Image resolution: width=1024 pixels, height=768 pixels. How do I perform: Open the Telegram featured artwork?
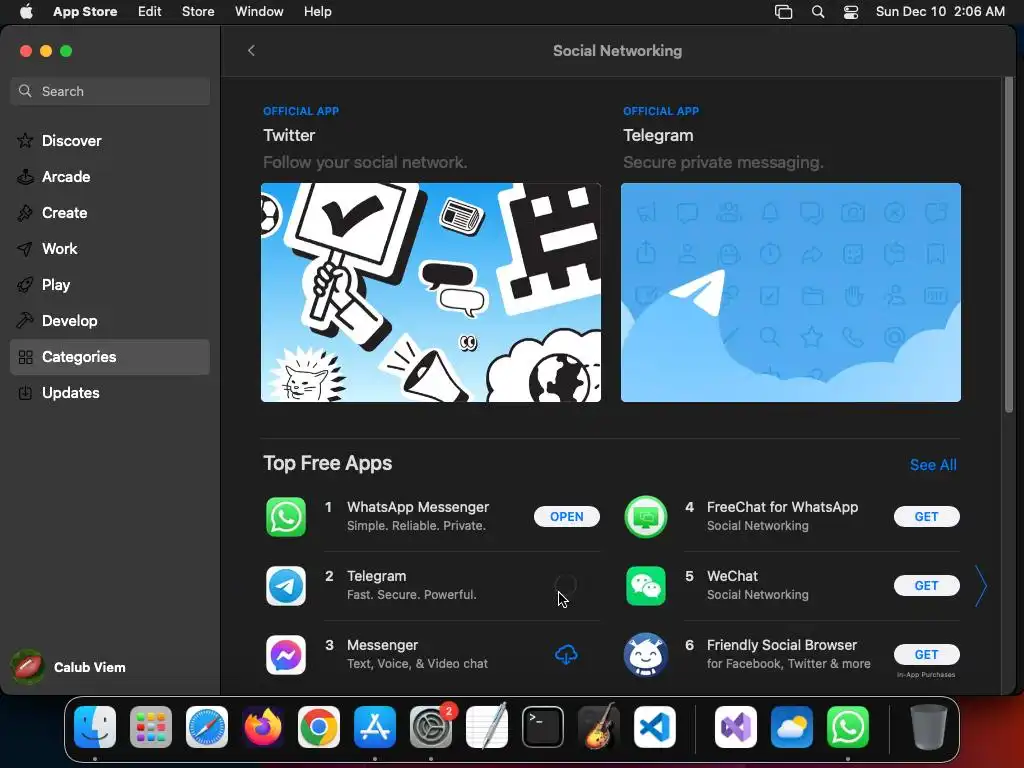790,292
